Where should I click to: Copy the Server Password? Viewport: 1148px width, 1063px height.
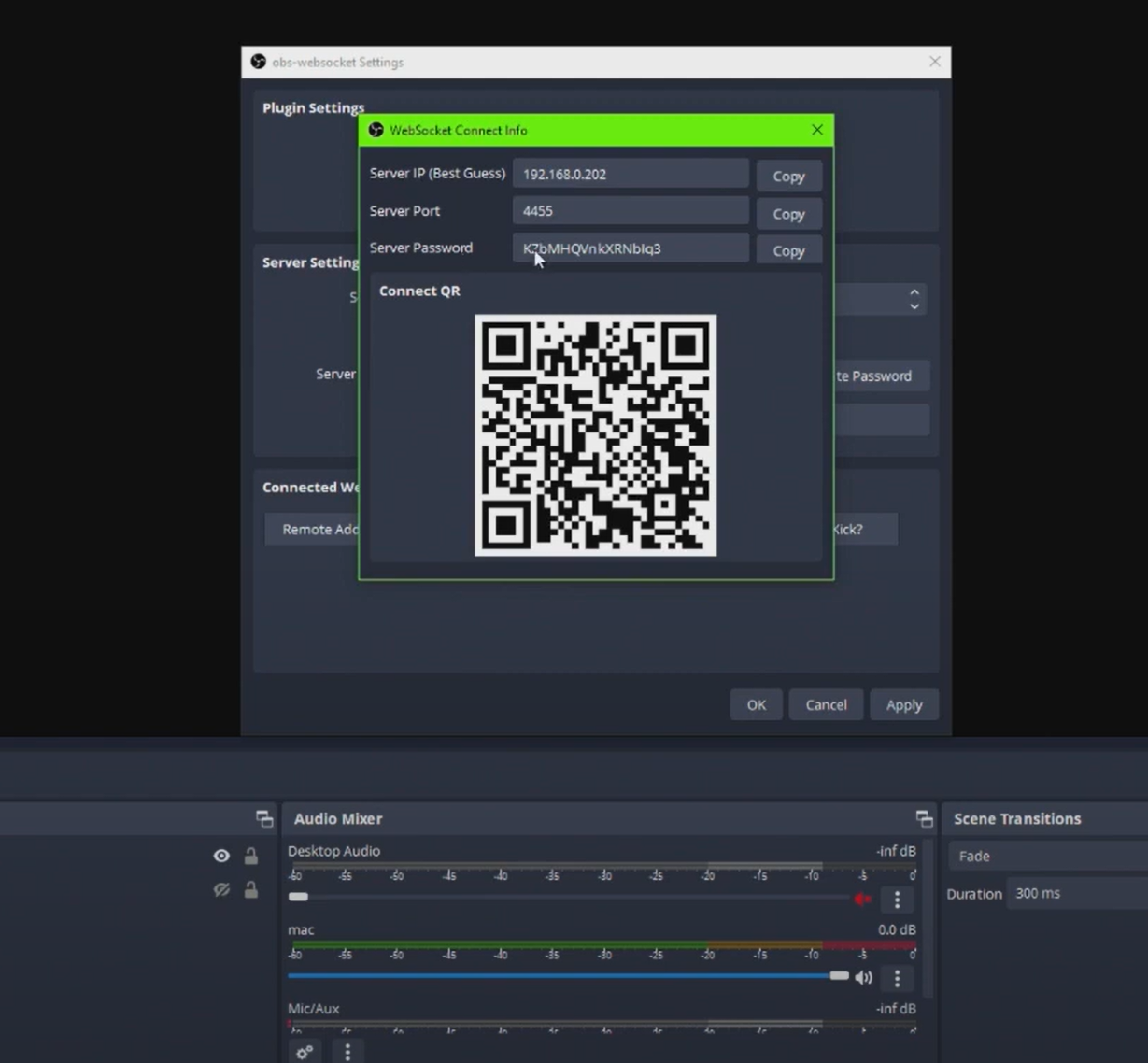787,250
